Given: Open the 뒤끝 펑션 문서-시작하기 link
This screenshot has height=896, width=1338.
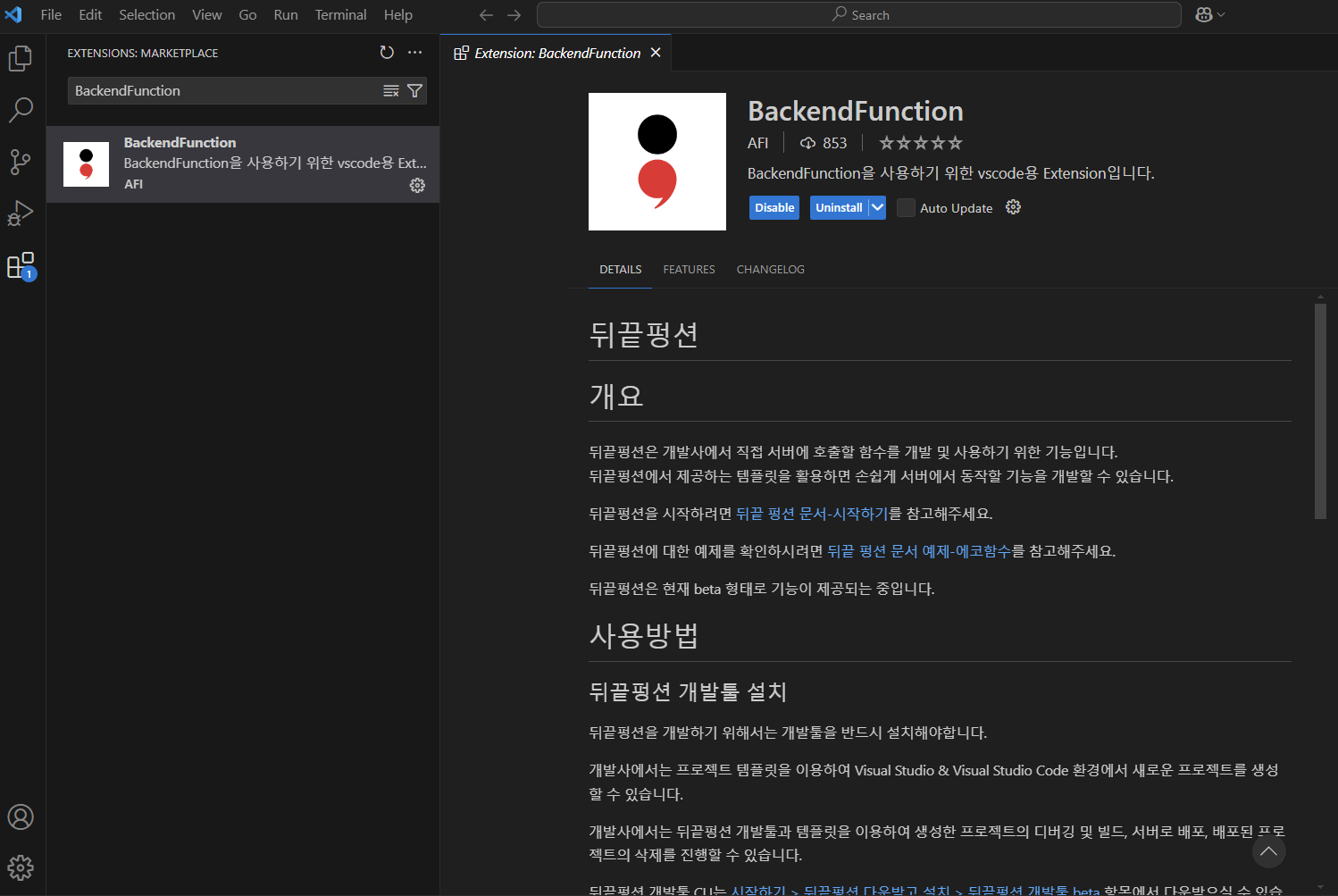Looking at the screenshot, I should point(812,514).
